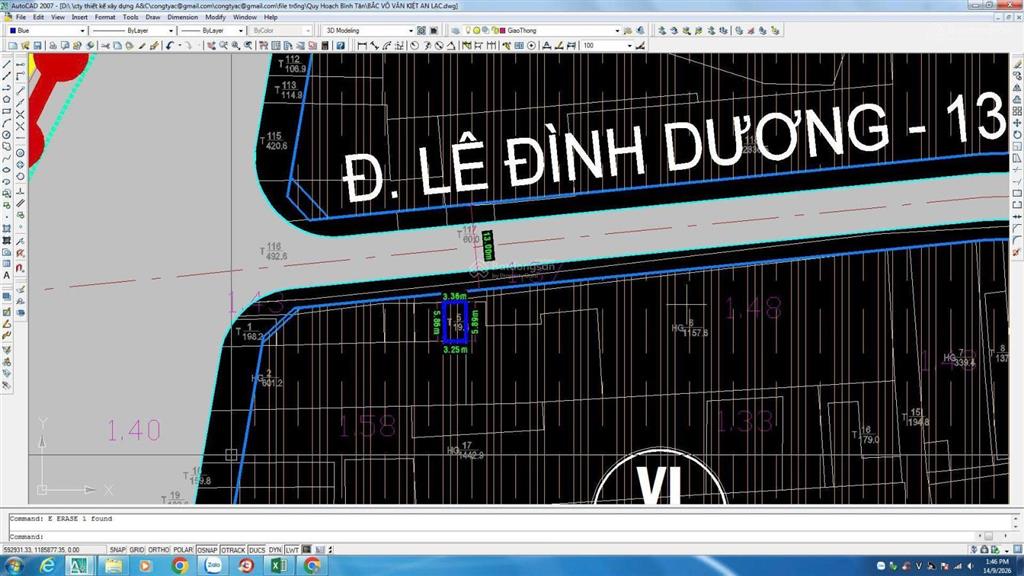The width and height of the screenshot is (1024, 576).
Task: Open the Modify menu
Action: (x=215, y=17)
